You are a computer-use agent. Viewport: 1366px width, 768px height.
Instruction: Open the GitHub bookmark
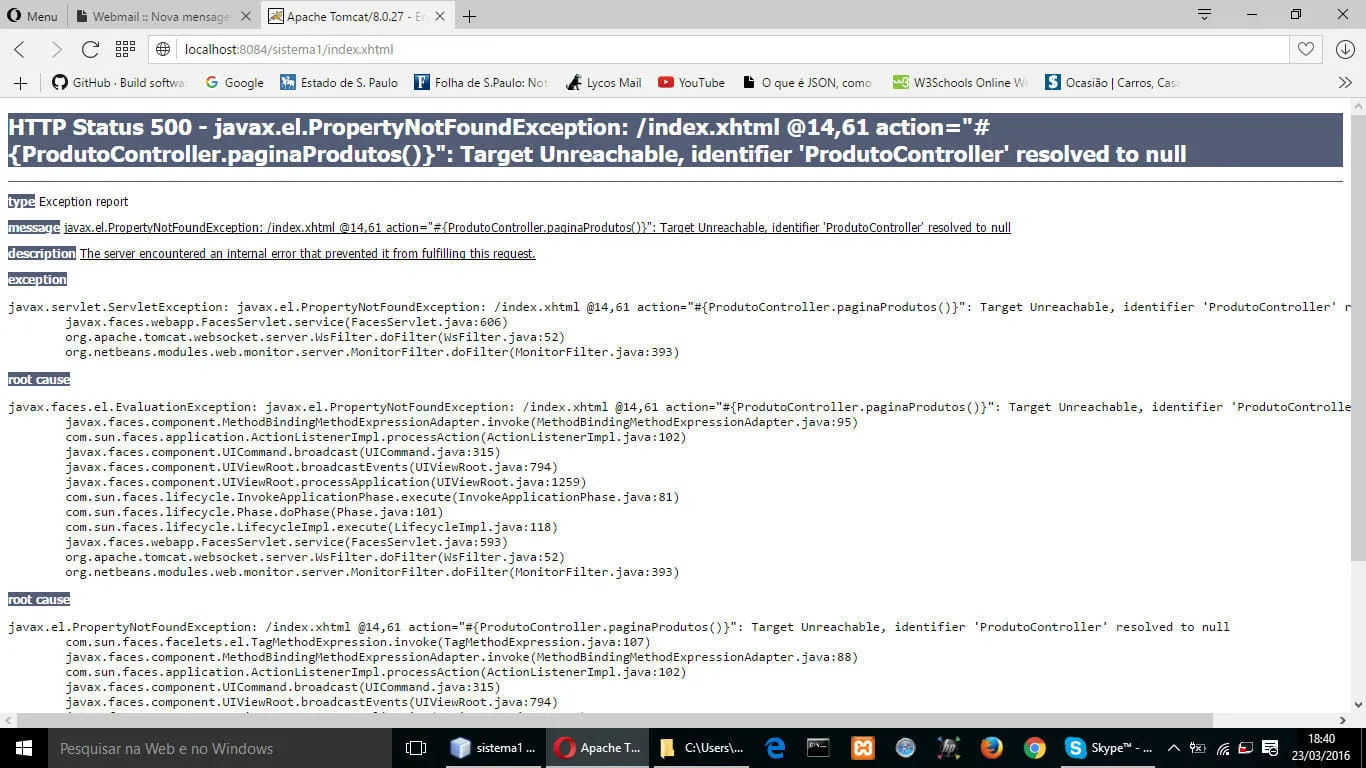pyautogui.click(x=119, y=83)
